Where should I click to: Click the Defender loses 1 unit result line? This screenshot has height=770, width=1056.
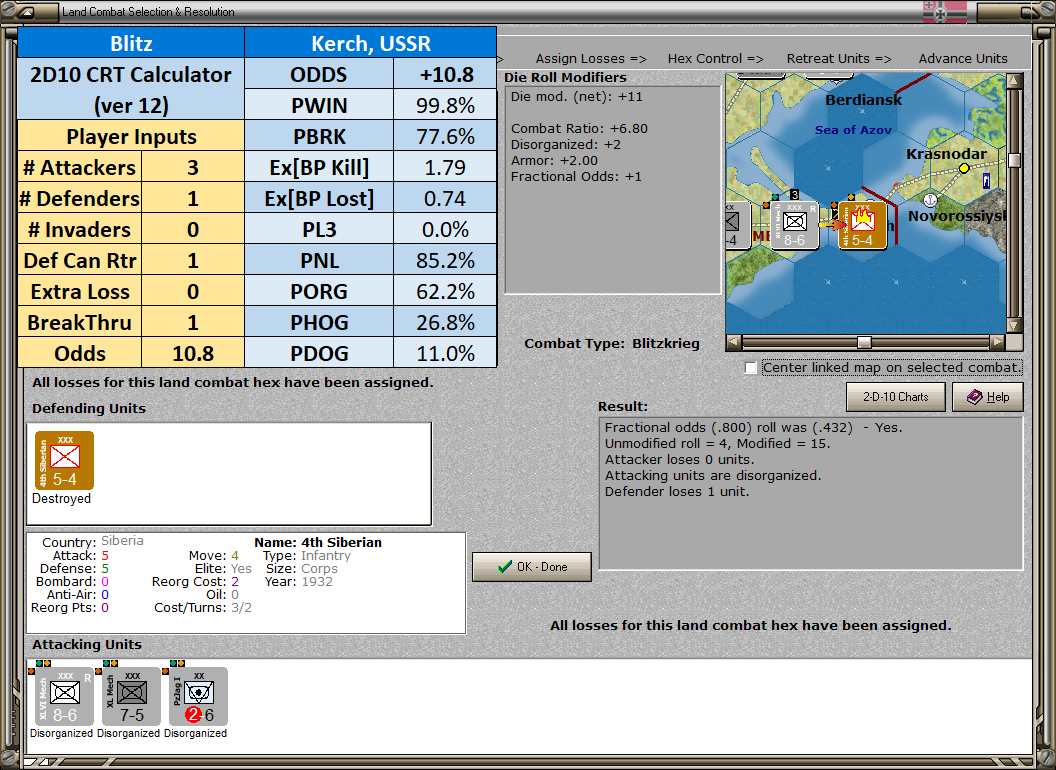[677, 492]
